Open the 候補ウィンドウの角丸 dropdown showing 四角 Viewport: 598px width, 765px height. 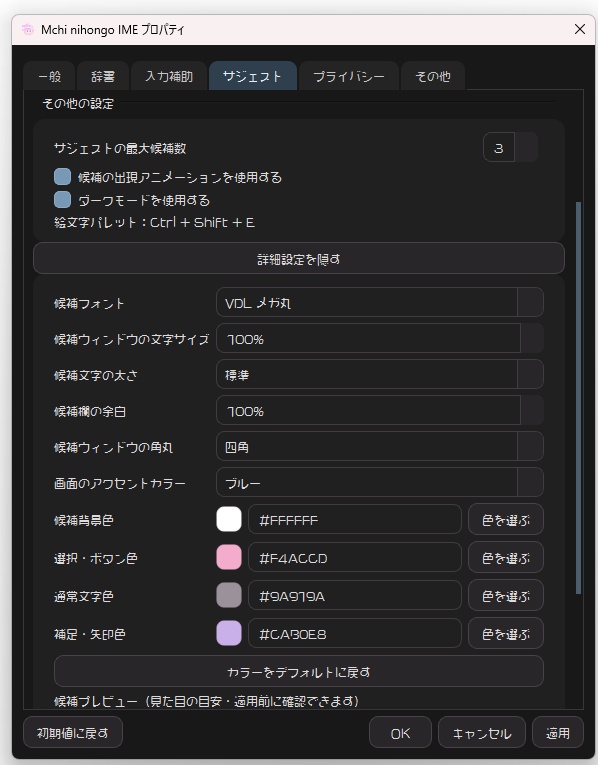(379, 446)
